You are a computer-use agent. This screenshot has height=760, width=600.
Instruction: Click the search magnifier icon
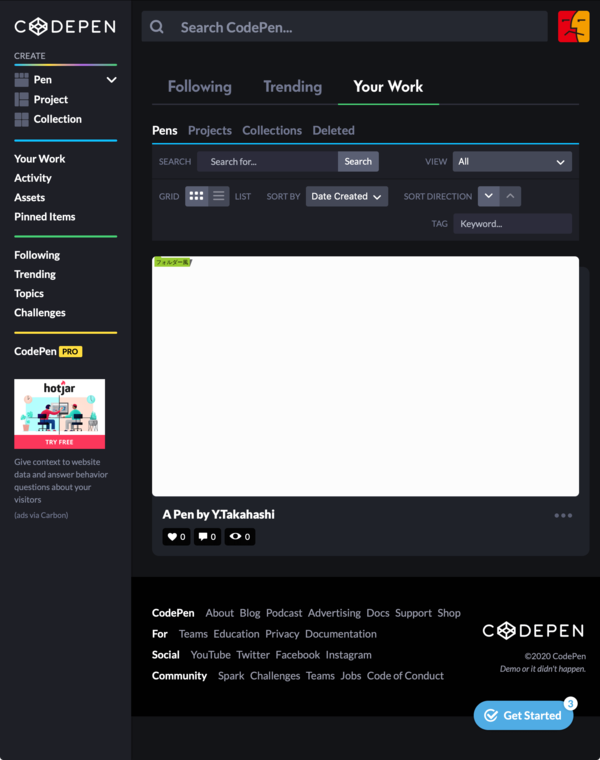[157, 27]
